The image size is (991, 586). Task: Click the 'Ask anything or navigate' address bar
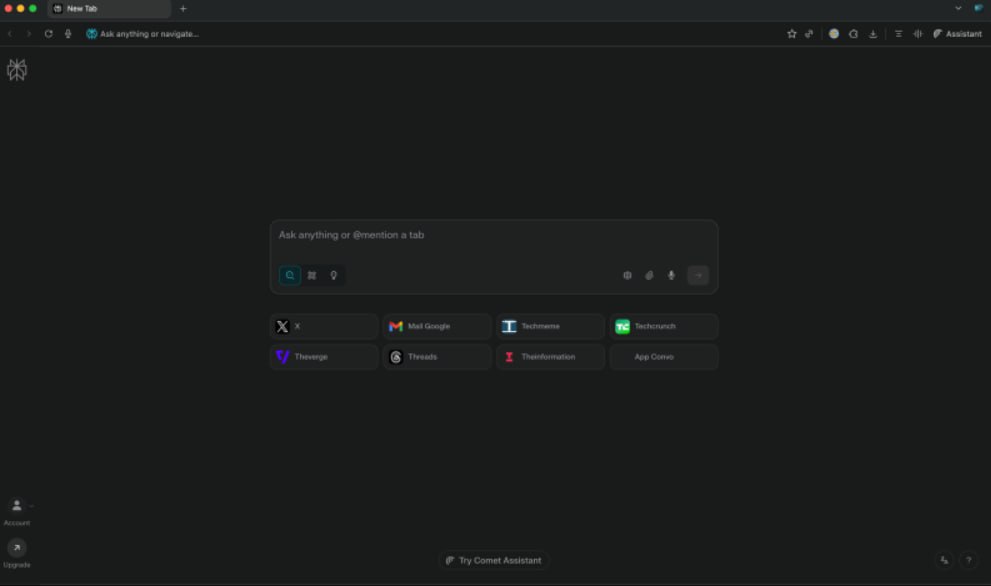(149, 34)
